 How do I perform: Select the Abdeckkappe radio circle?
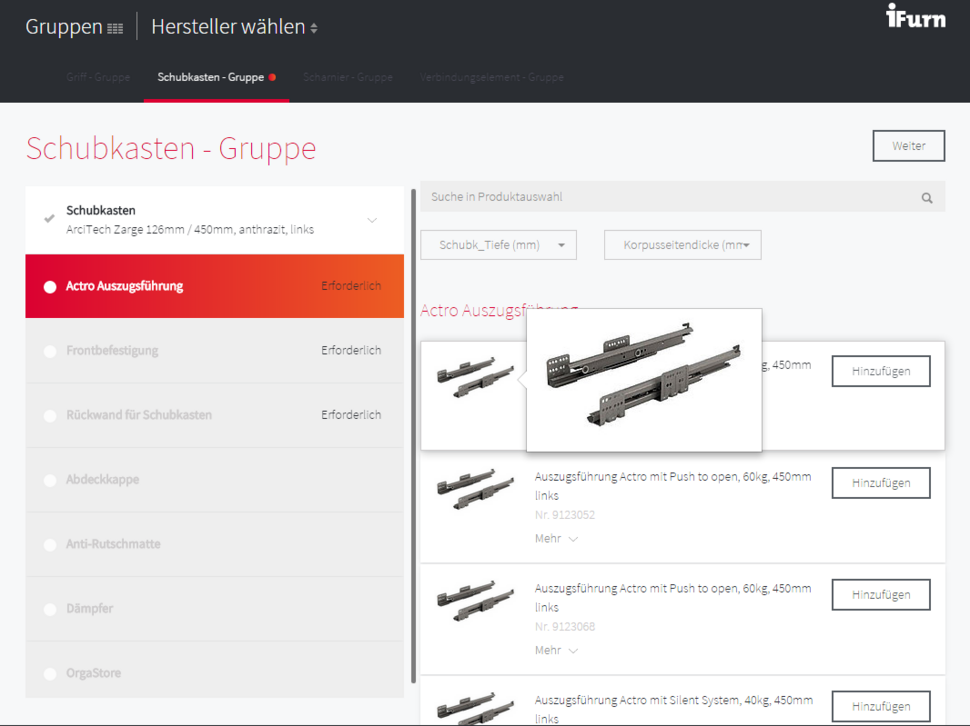tap(50, 480)
